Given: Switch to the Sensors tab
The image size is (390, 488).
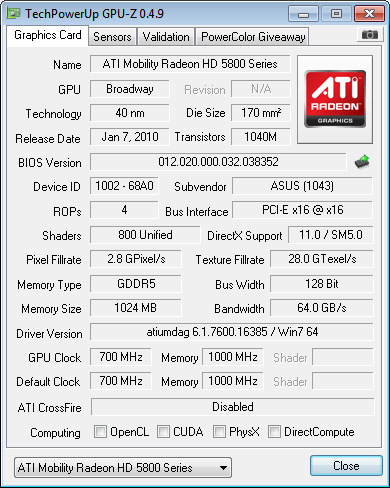Looking at the screenshot, I should [112, 36].
